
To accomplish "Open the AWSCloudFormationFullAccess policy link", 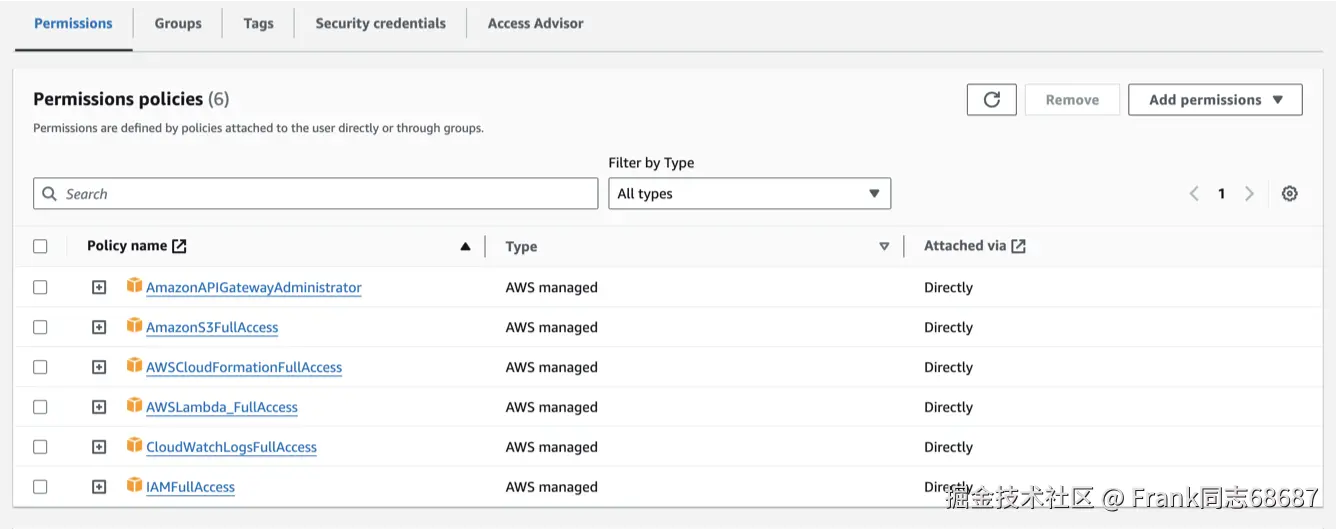I will pos(244,367).
